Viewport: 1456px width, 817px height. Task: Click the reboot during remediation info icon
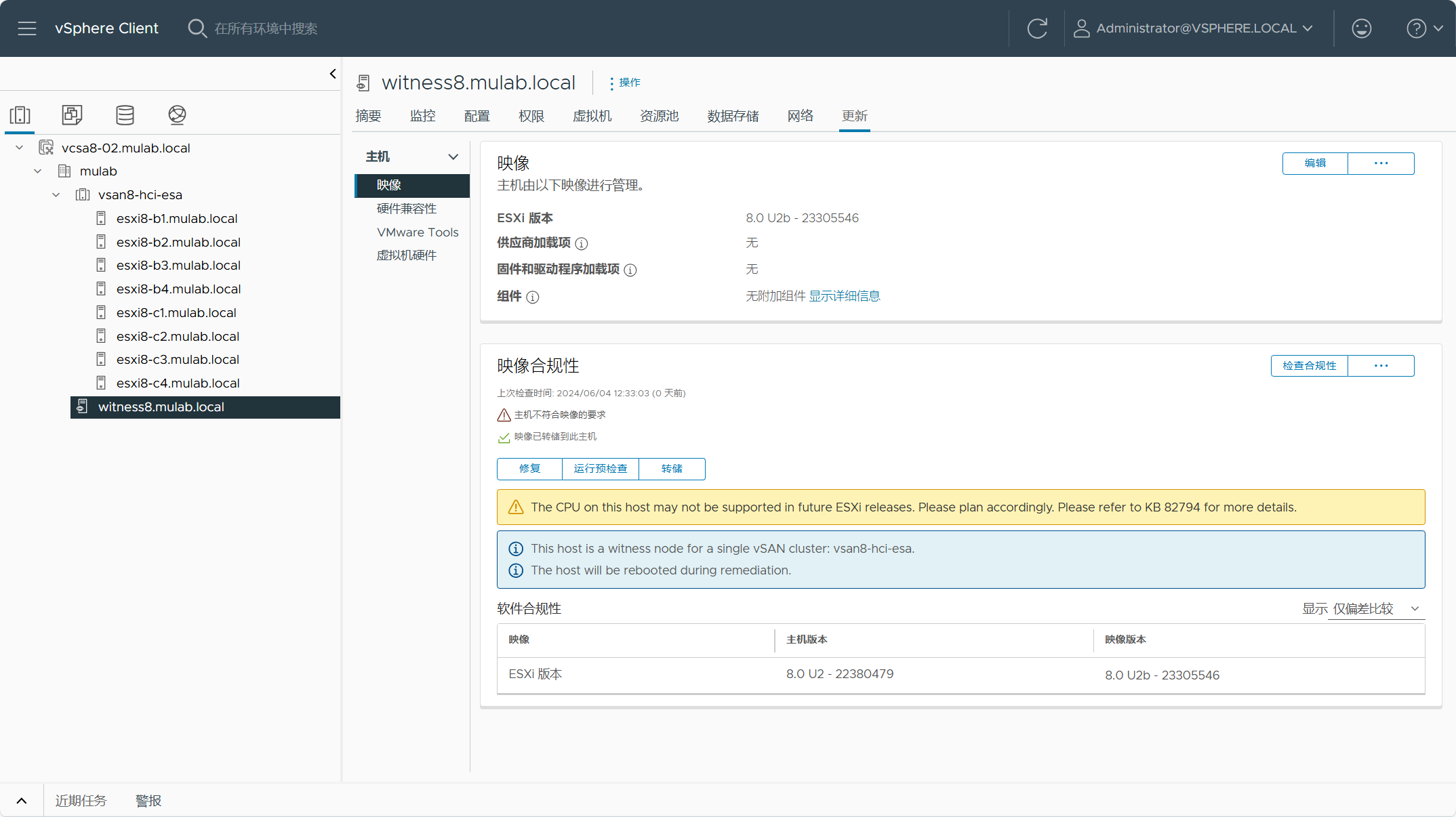[x=516, y=570]
